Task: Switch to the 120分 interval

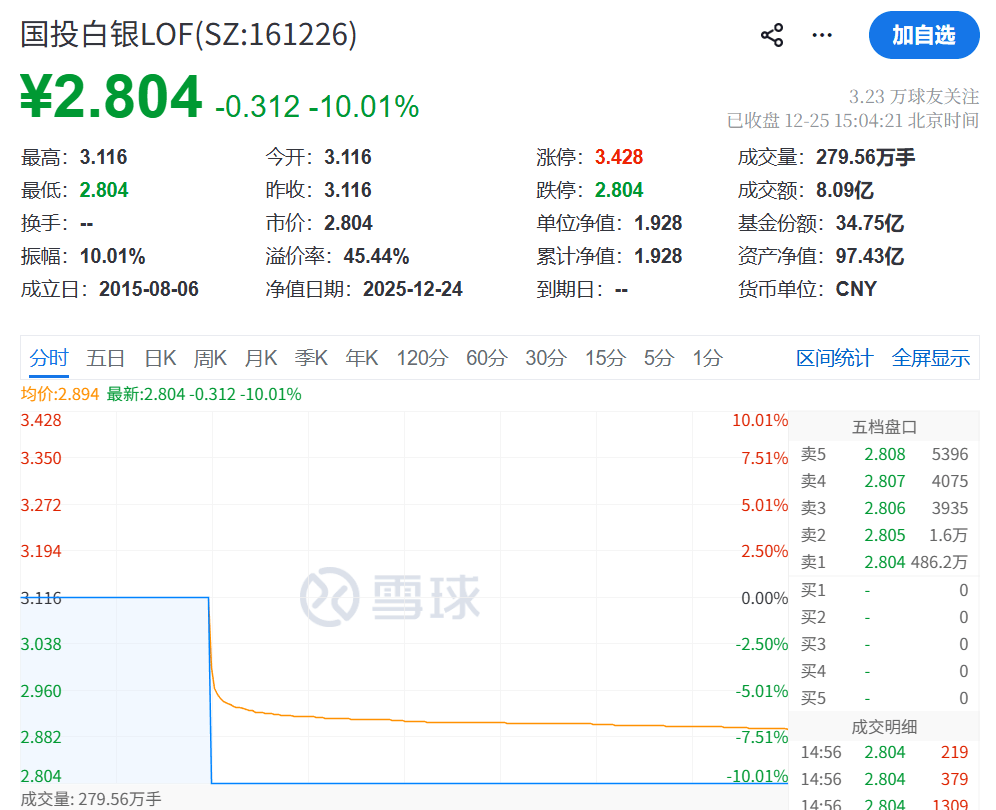Action: (421, 358)
